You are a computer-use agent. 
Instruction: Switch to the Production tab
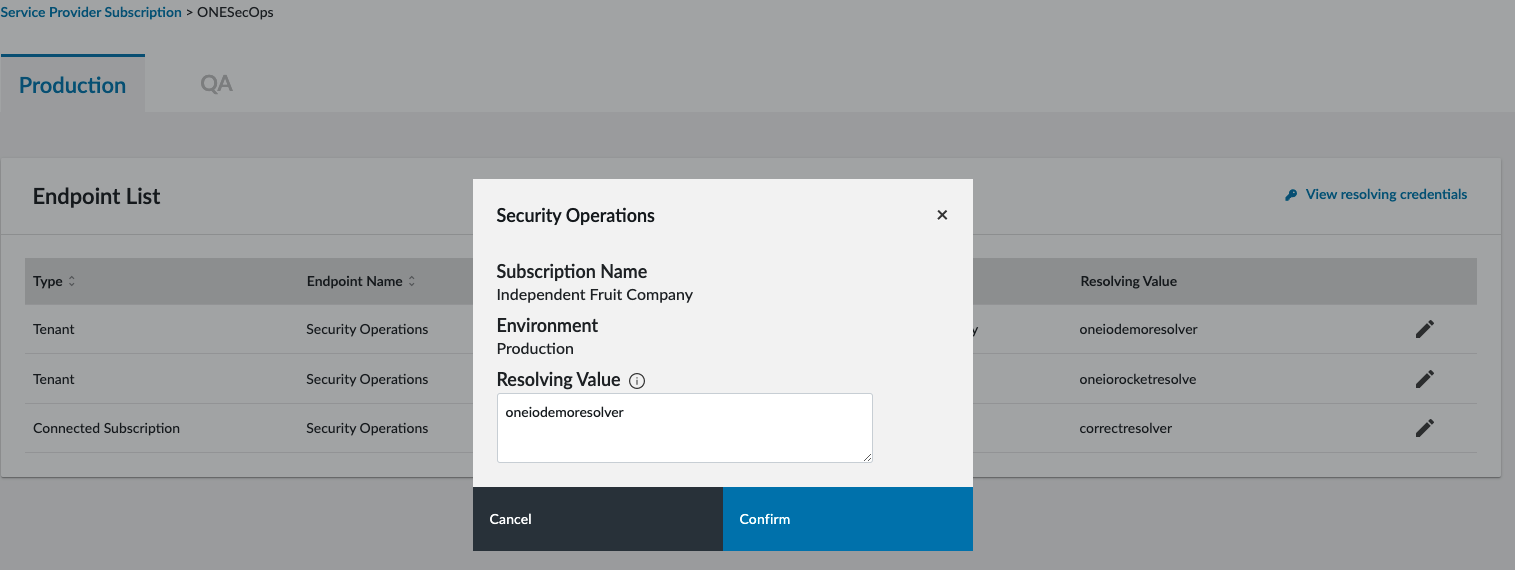73,84
